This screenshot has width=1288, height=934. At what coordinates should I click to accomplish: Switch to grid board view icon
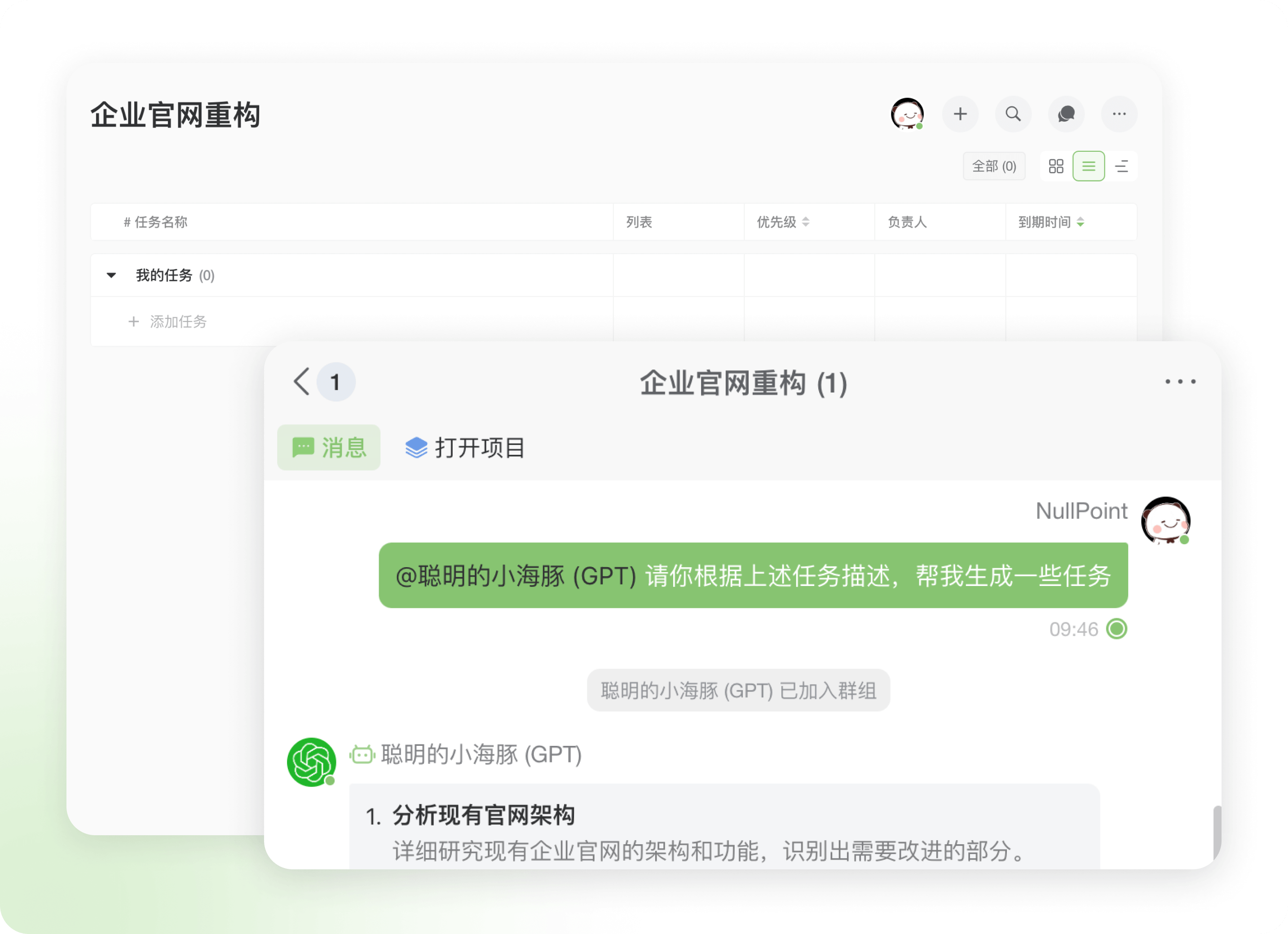[1055, 166]
